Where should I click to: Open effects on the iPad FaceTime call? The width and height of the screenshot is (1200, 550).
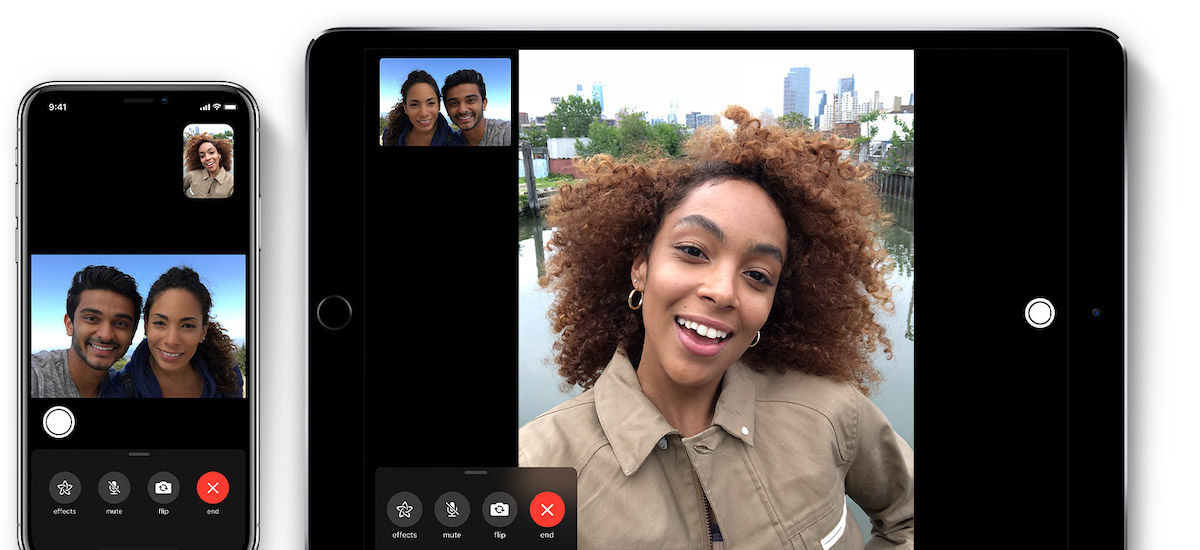click(x=404, y=509)
